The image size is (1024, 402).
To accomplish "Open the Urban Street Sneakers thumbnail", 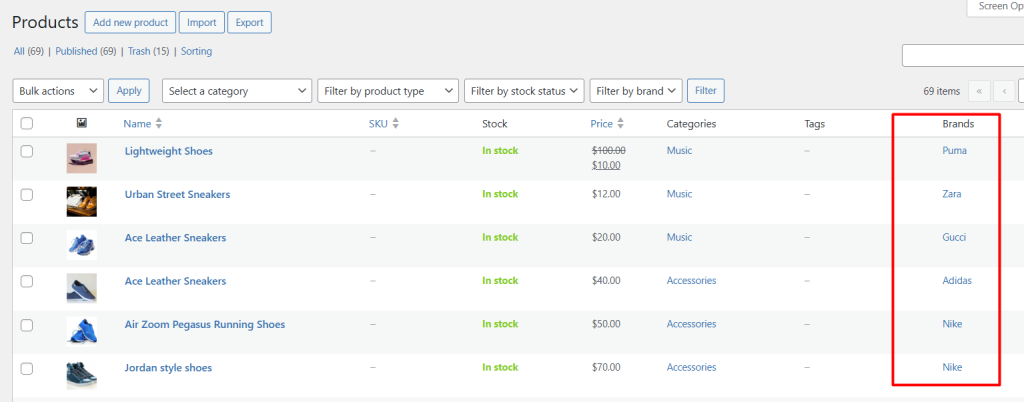I will point(82,202).
